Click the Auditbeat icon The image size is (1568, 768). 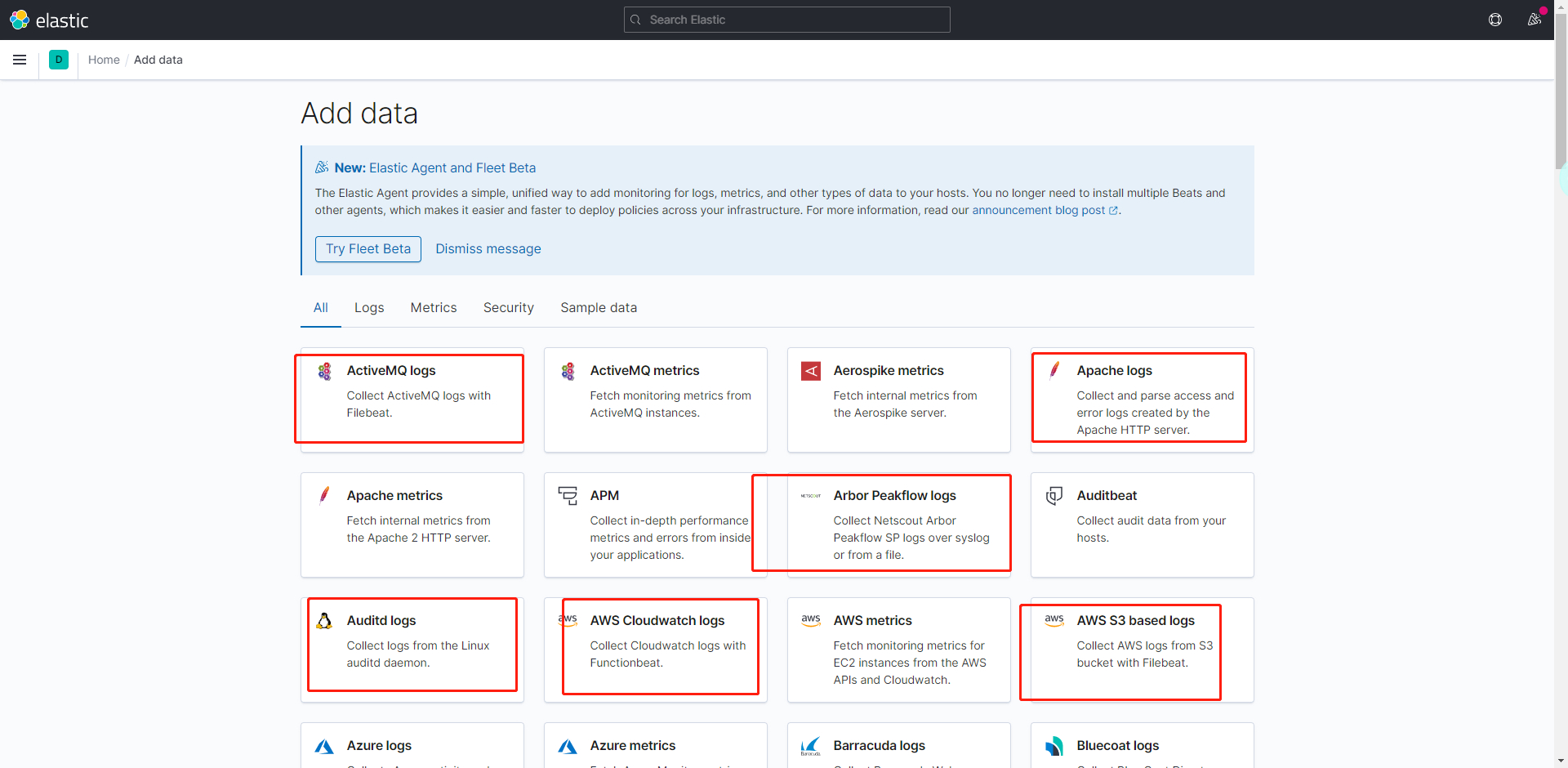coord(1054,495)
